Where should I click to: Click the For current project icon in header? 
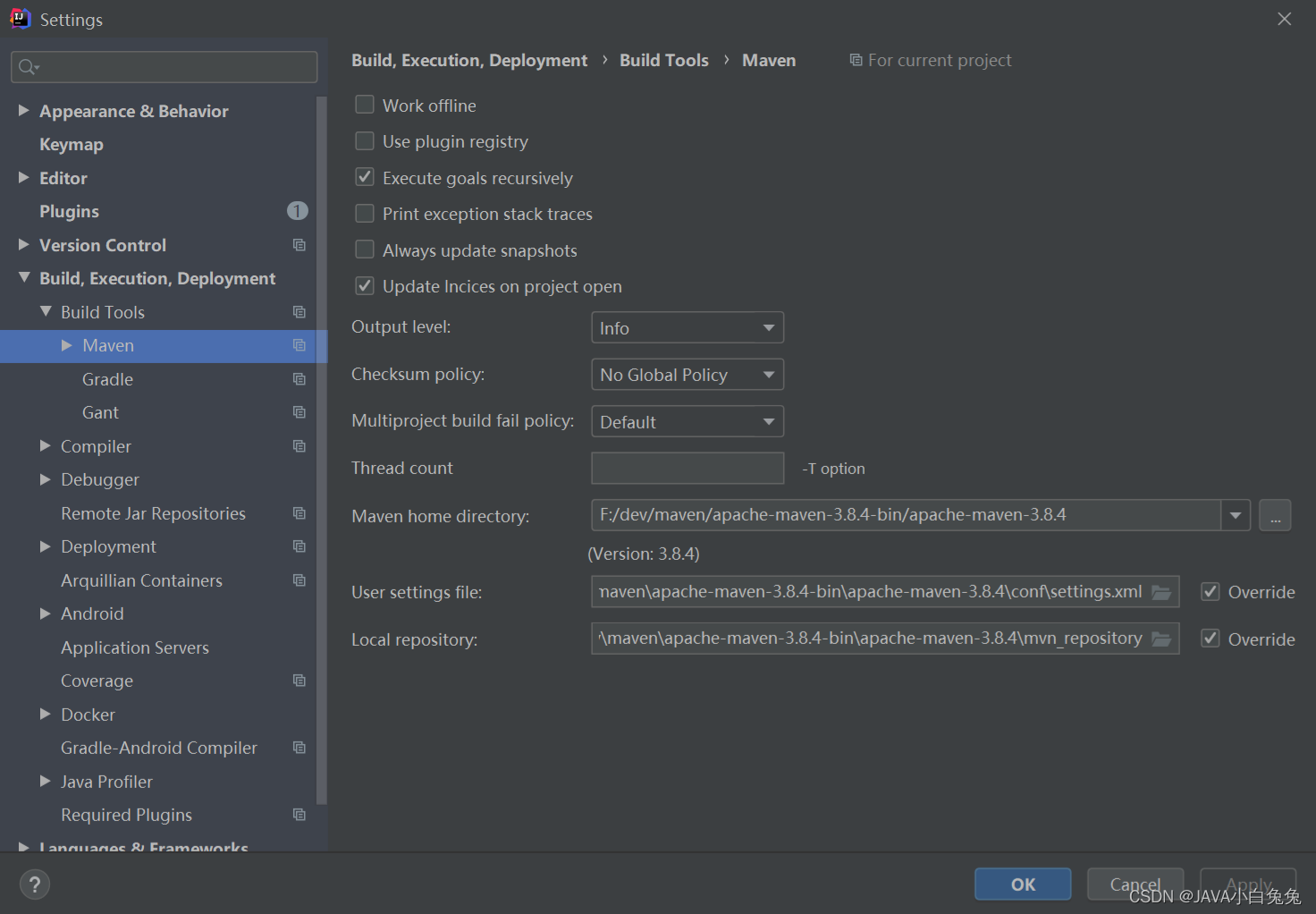tap(856, 60)
